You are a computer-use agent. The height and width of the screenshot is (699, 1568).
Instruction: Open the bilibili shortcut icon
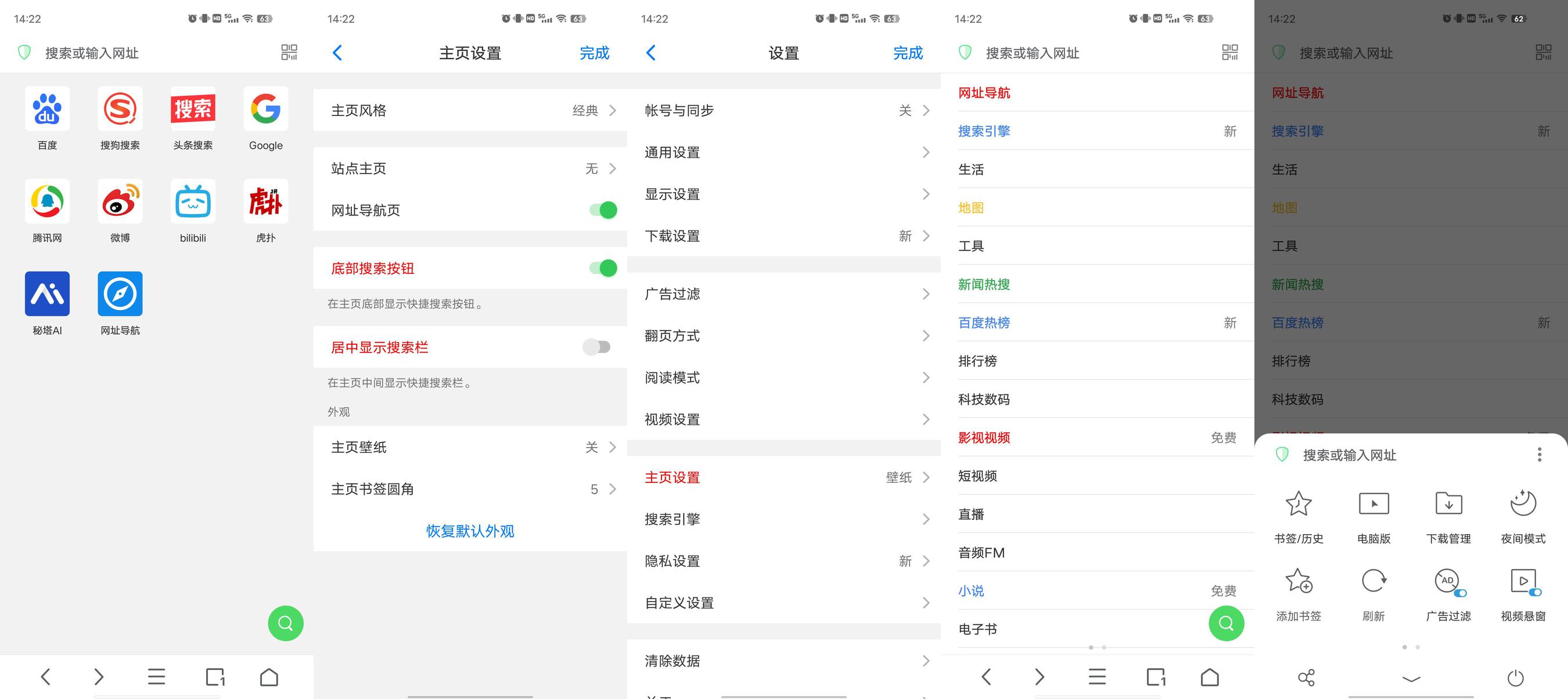pyautogui.click(x=193, y=201)
